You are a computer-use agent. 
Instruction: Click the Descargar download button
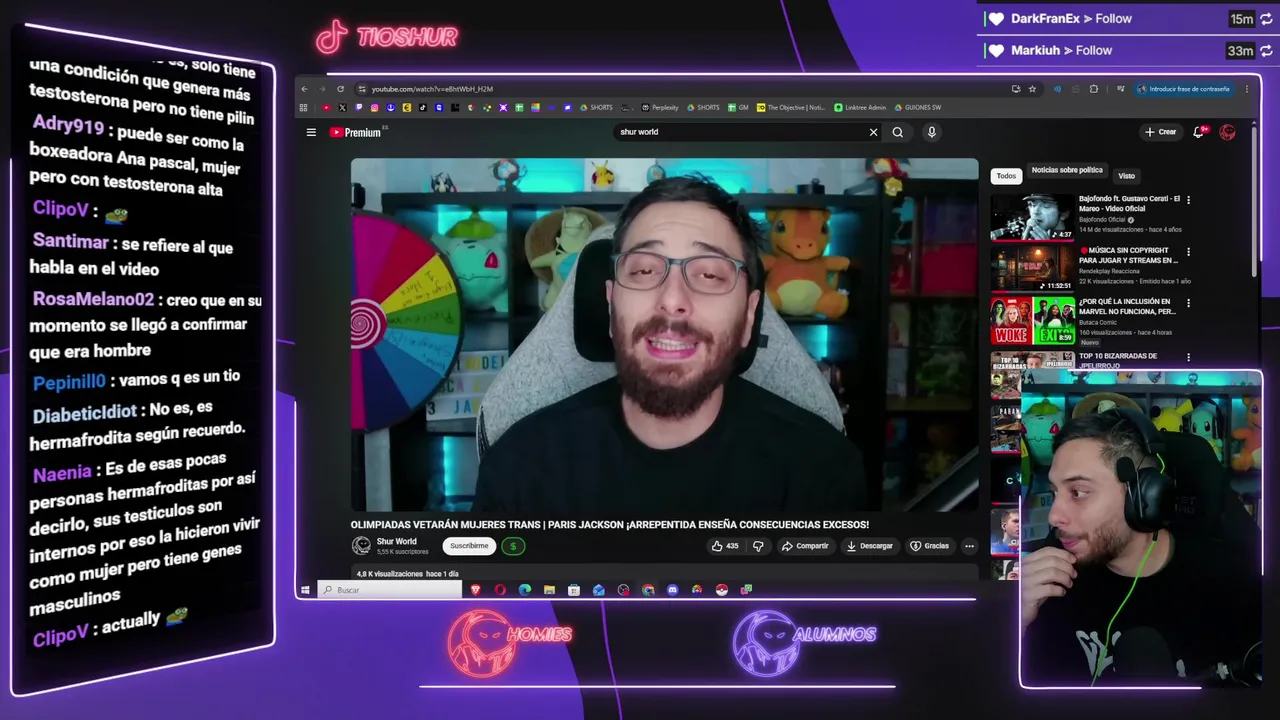pyautogui.click(x=869, y=546)
